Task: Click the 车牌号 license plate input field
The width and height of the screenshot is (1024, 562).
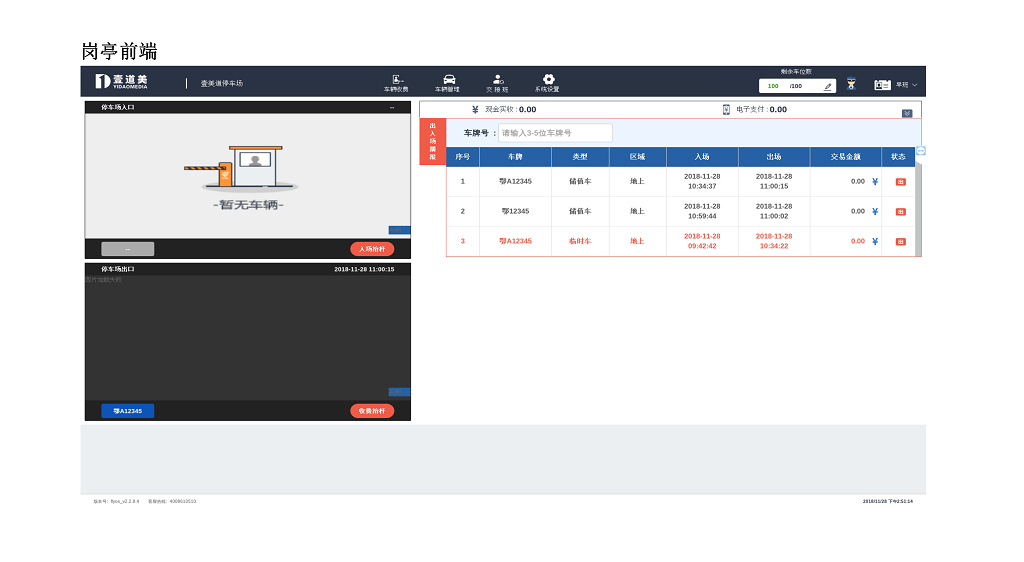Action: [x=555, y=133]
